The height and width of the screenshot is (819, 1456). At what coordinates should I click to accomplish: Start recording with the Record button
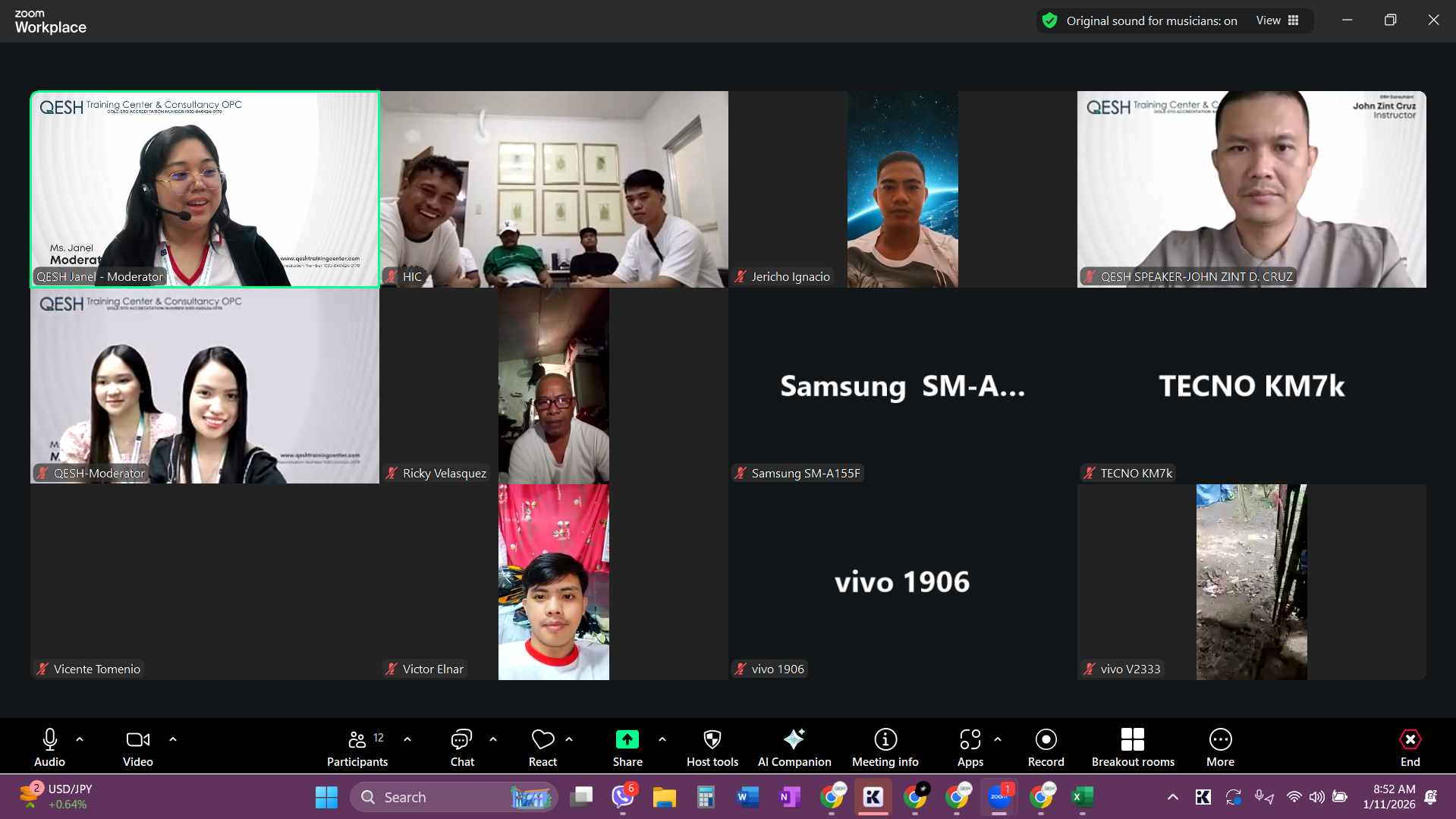[x=1046, y=747]
